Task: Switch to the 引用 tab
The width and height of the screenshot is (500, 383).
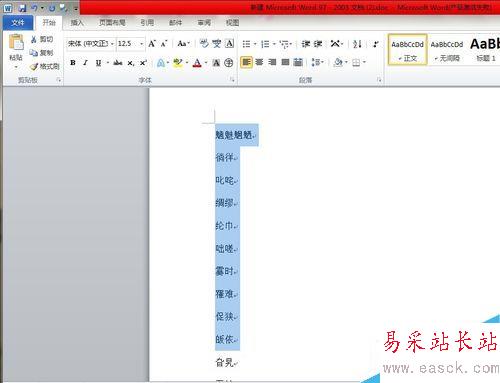Action: (x=147, y=23)
